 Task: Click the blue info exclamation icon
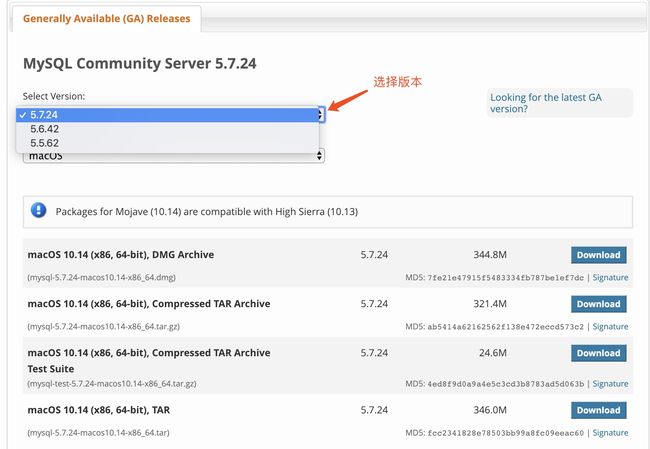39,210
